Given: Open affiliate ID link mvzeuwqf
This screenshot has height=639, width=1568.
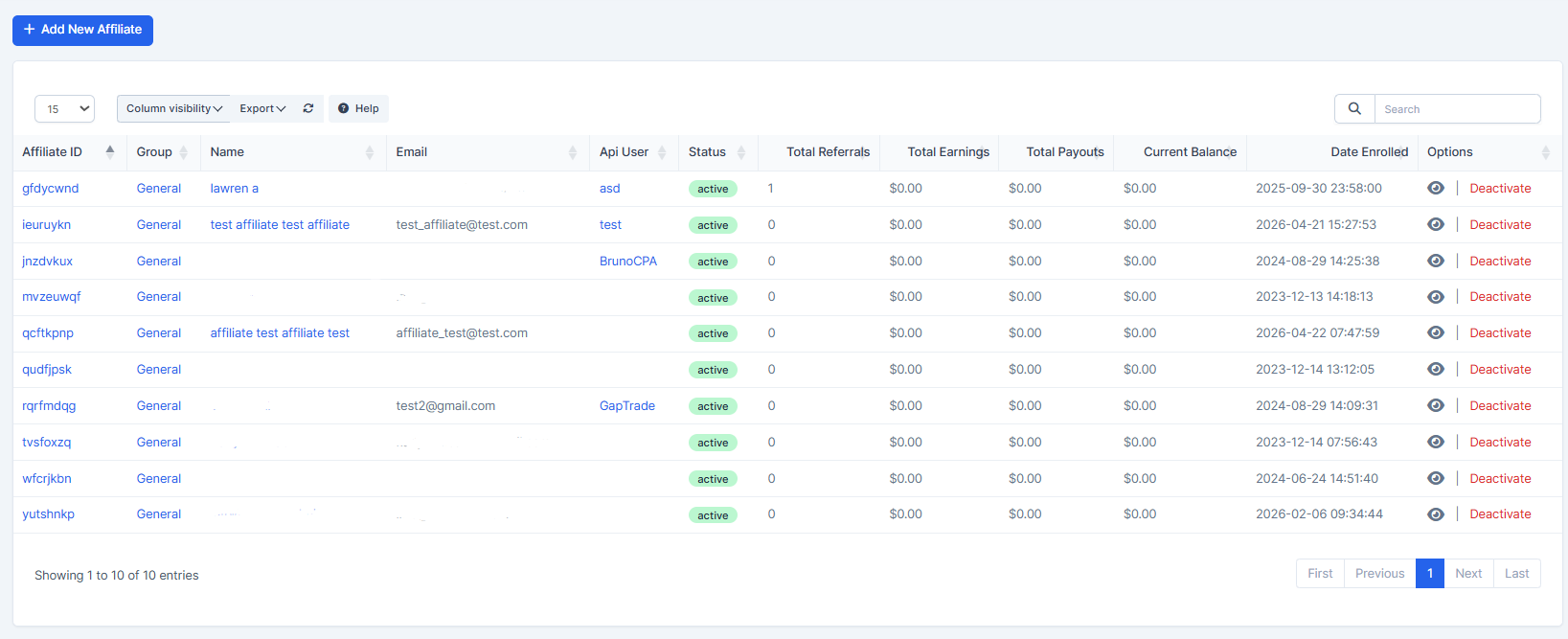Looking at the screenshot, I should tap(52, 297).
